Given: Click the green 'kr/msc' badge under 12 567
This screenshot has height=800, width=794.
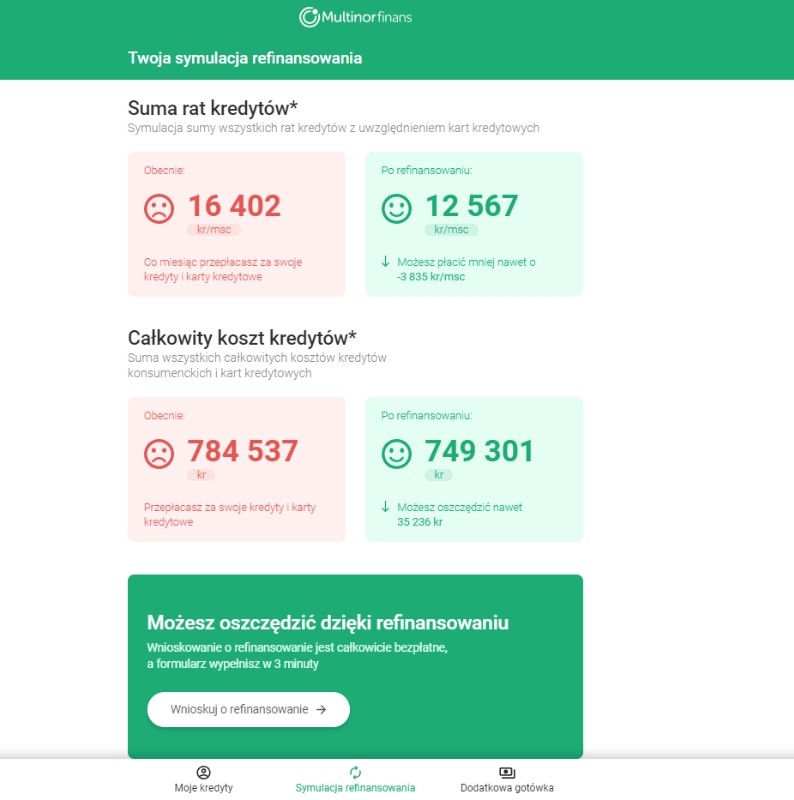Looking at the screenshot, I should [x=451, y=230].
